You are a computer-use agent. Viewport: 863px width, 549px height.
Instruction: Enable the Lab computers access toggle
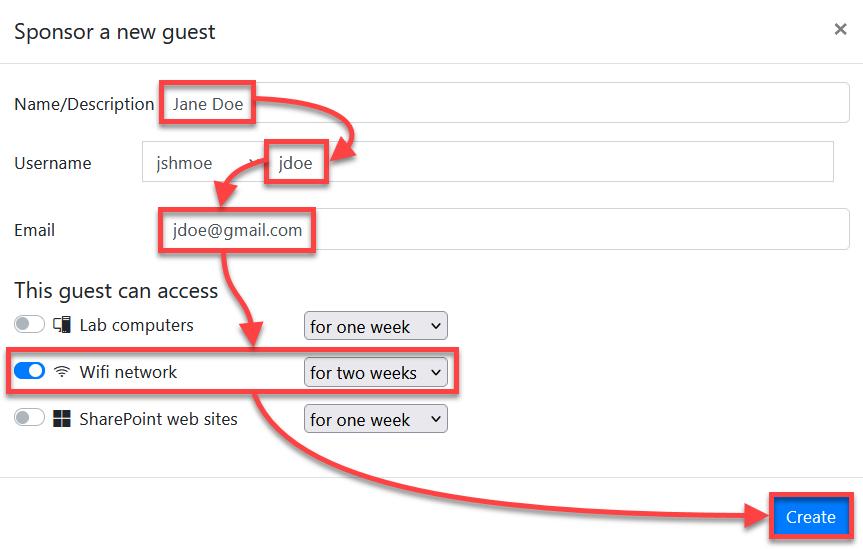coord(29,324)
